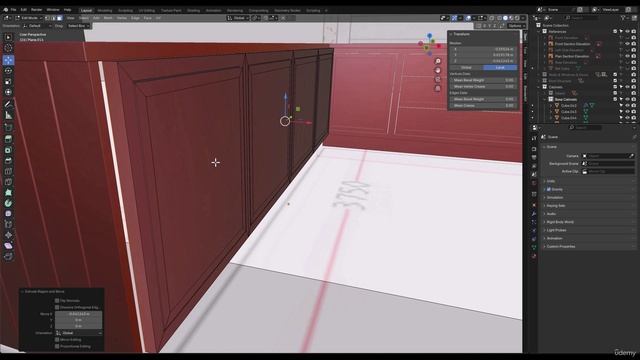
Task: Select the Extrude Region tool
Action: click(x=8, y=139)
